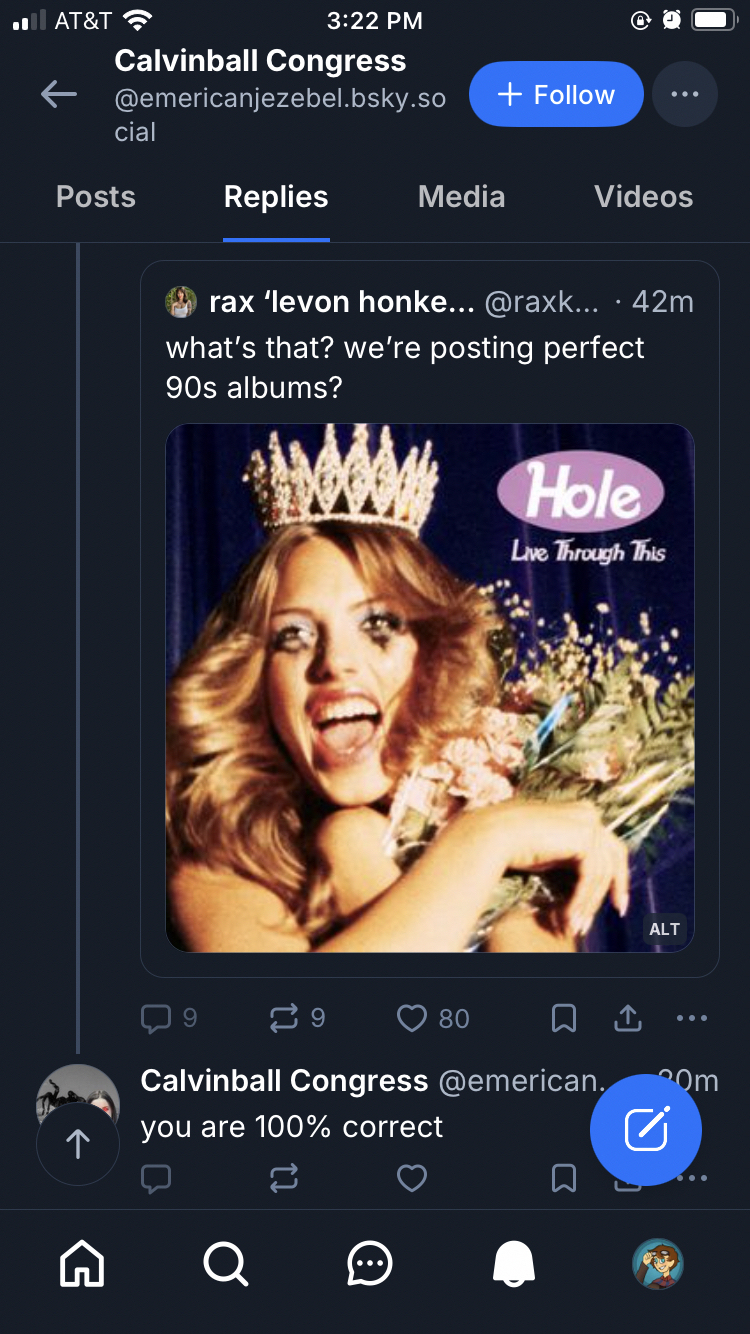Reply to rax's 90s albums post
The image size is (750, 1334).
click(157, 1018)
